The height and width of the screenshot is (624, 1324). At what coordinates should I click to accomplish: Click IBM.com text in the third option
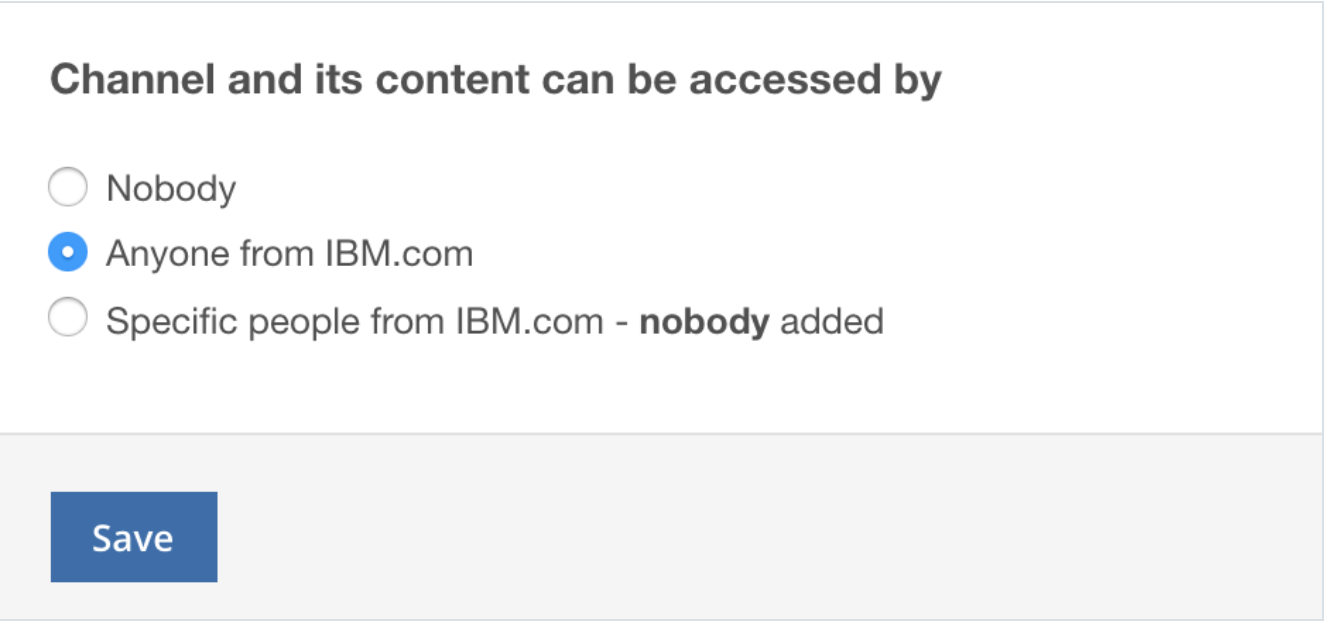coord(529,321)
